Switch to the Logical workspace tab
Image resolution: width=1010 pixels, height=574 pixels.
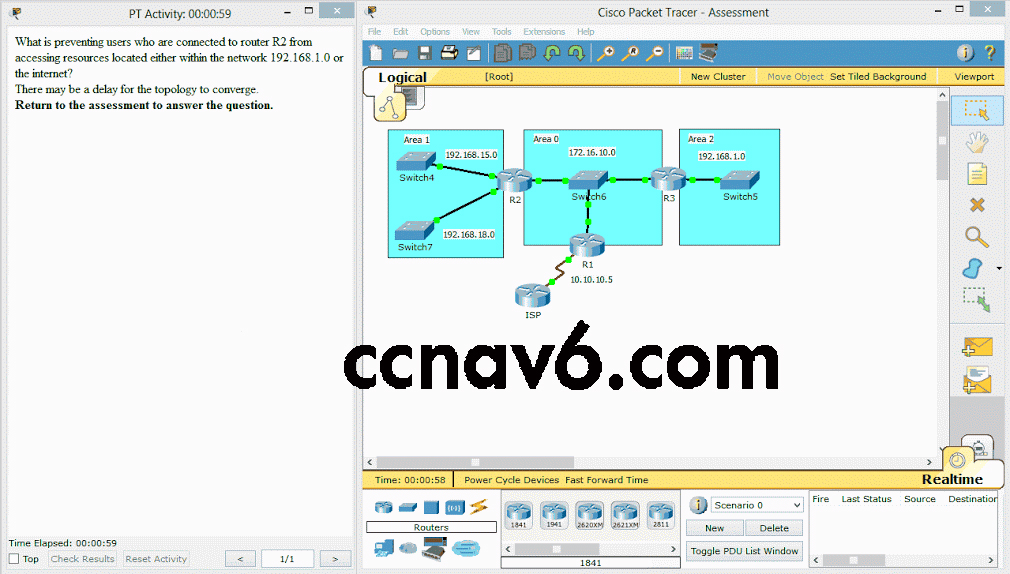tap(402, 77)
